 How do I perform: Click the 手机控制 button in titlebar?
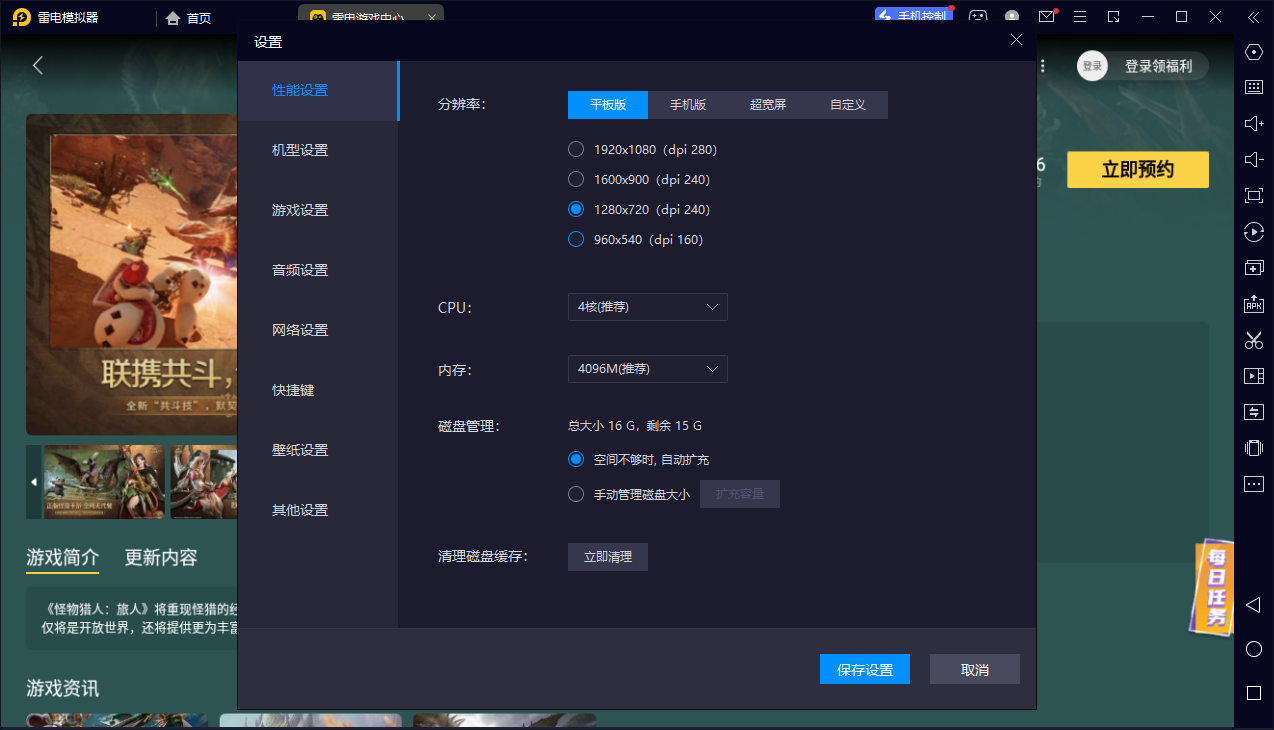click(x=912, y=15)
